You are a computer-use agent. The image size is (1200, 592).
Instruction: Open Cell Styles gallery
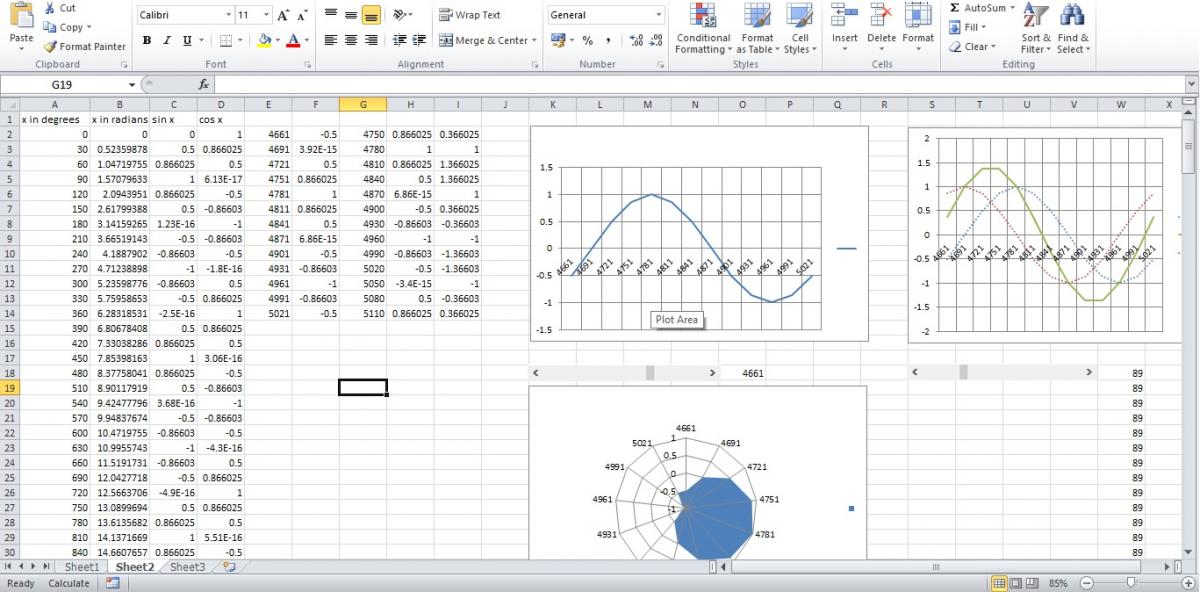tap(799, 29)
